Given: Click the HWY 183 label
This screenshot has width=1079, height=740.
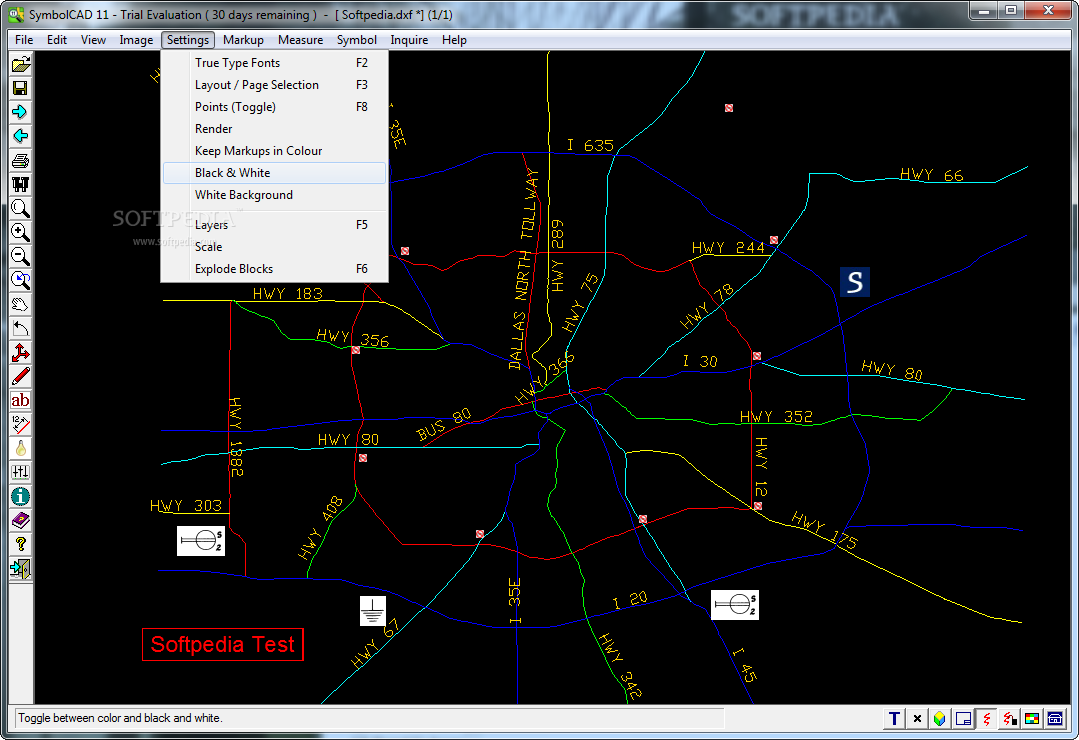Looking at the screenshot, I should point(288,294).
